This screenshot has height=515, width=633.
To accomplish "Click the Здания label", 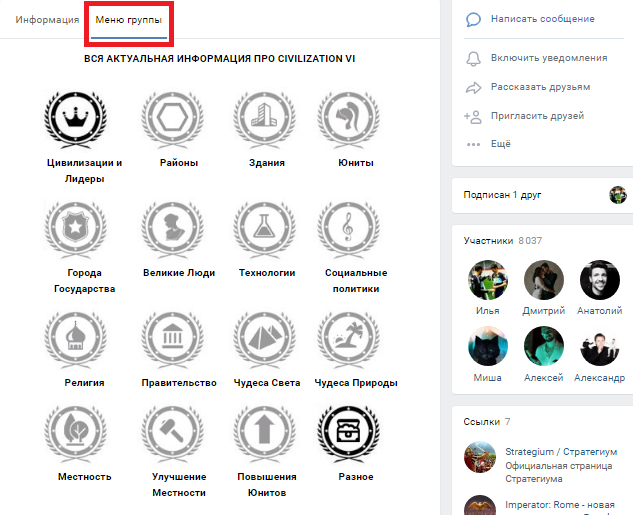I will click(x=267, y=163).
